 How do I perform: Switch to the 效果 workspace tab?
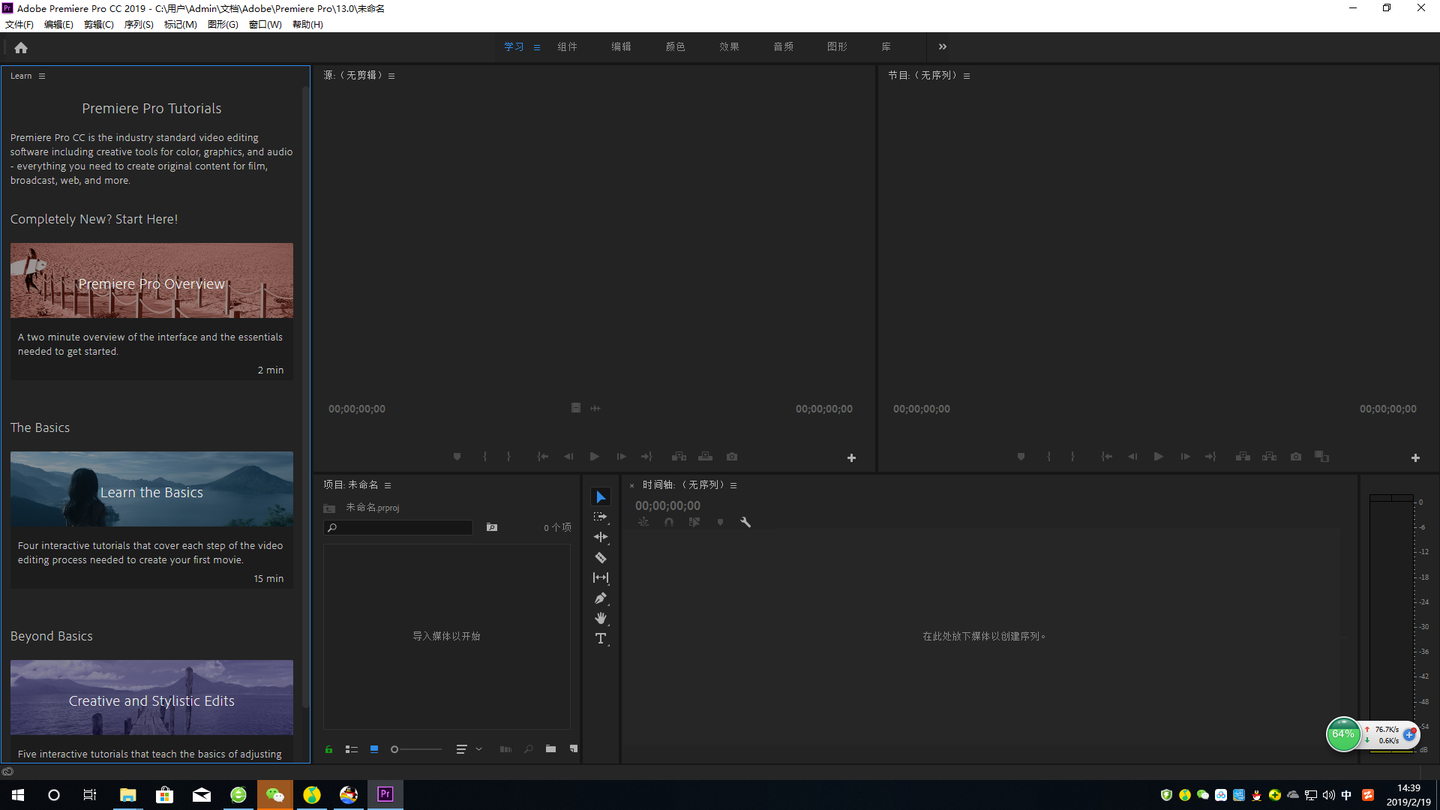pyautogui.click(x=729, y=47)
